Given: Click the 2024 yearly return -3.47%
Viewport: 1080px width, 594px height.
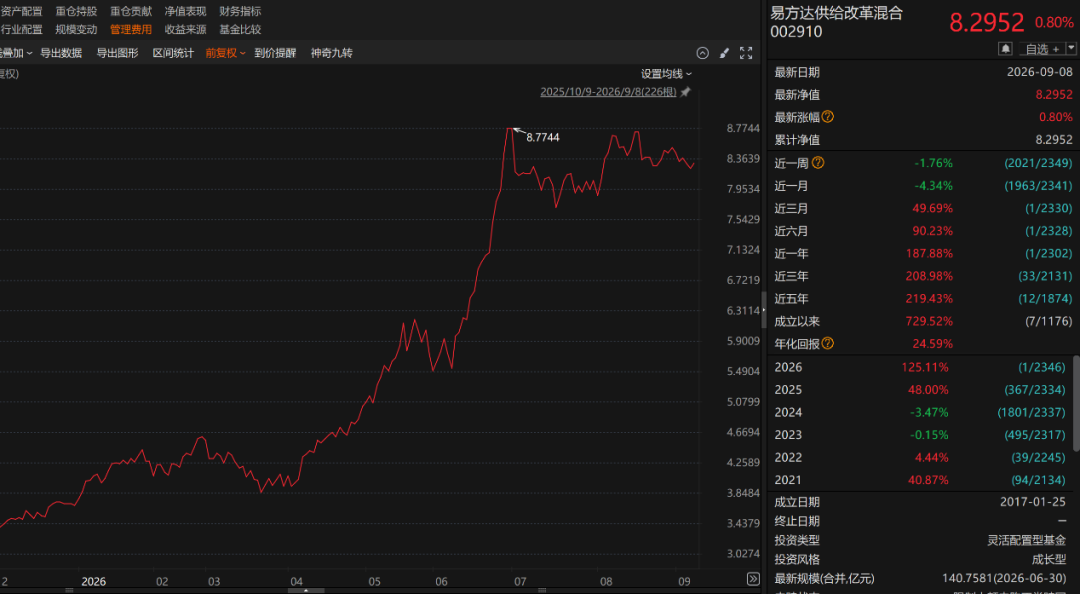Looking at the screenshot, I should coord(929,412).
